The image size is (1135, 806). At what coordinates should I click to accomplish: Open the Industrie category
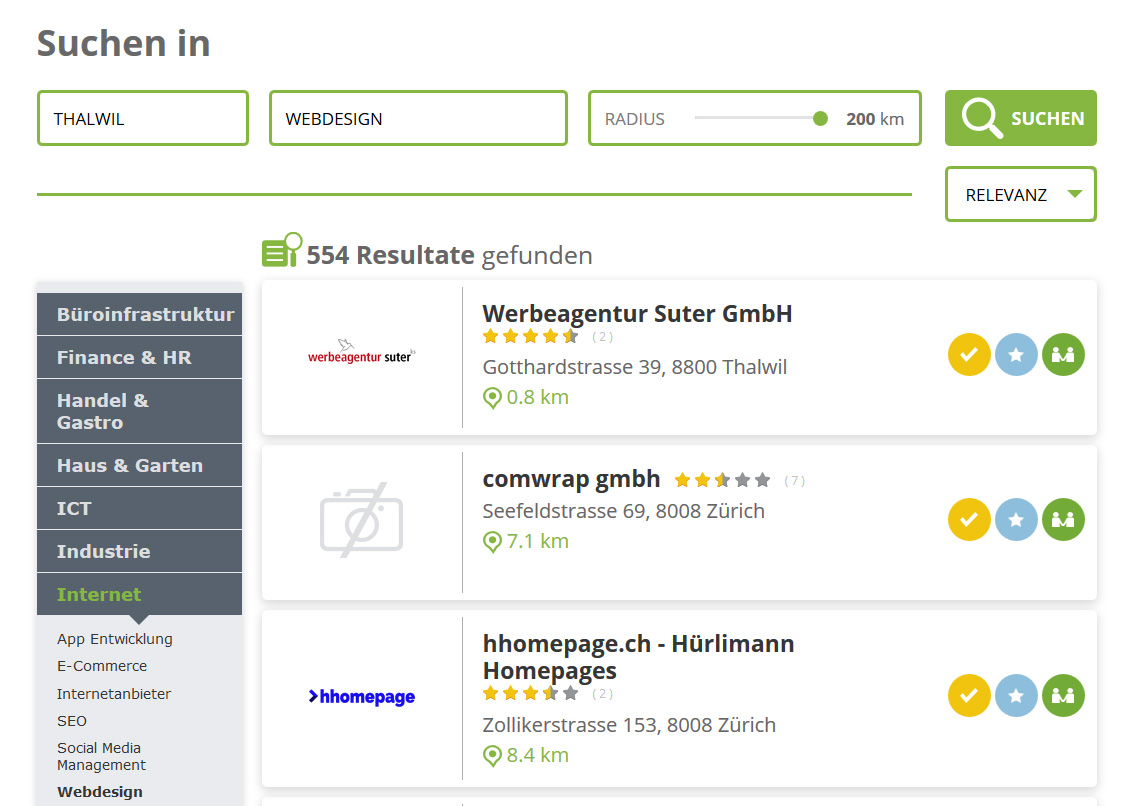[x=140, y=551]
